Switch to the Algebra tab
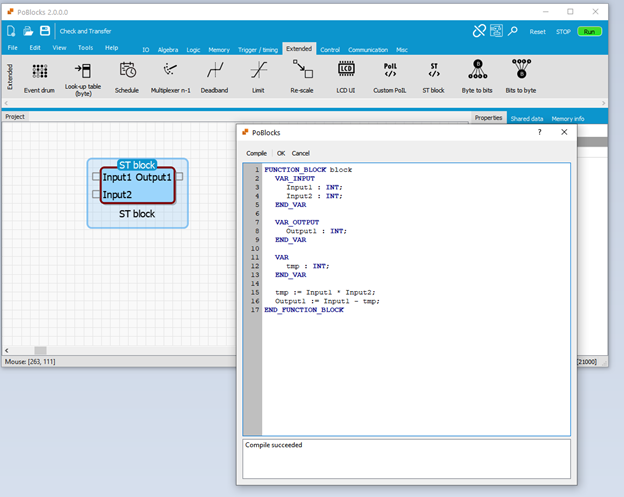This screenshot has width=624, height=497. click(168, 50)
